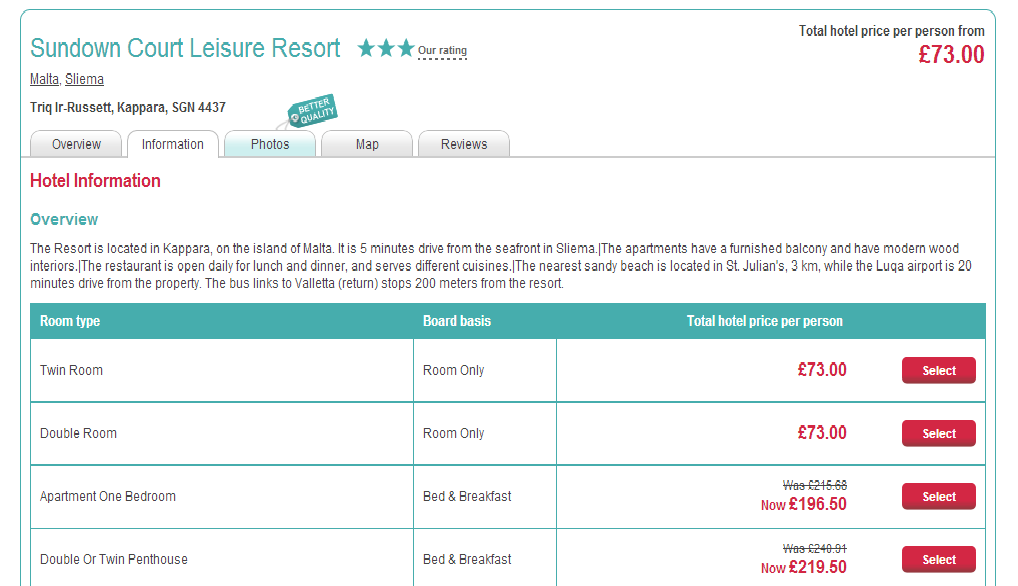Image resolution: width=1018 pixels, height=586 pixels.
Task: Click the Was £215.68 struck price
Action: pyautogui.click(x=815, y=485)
